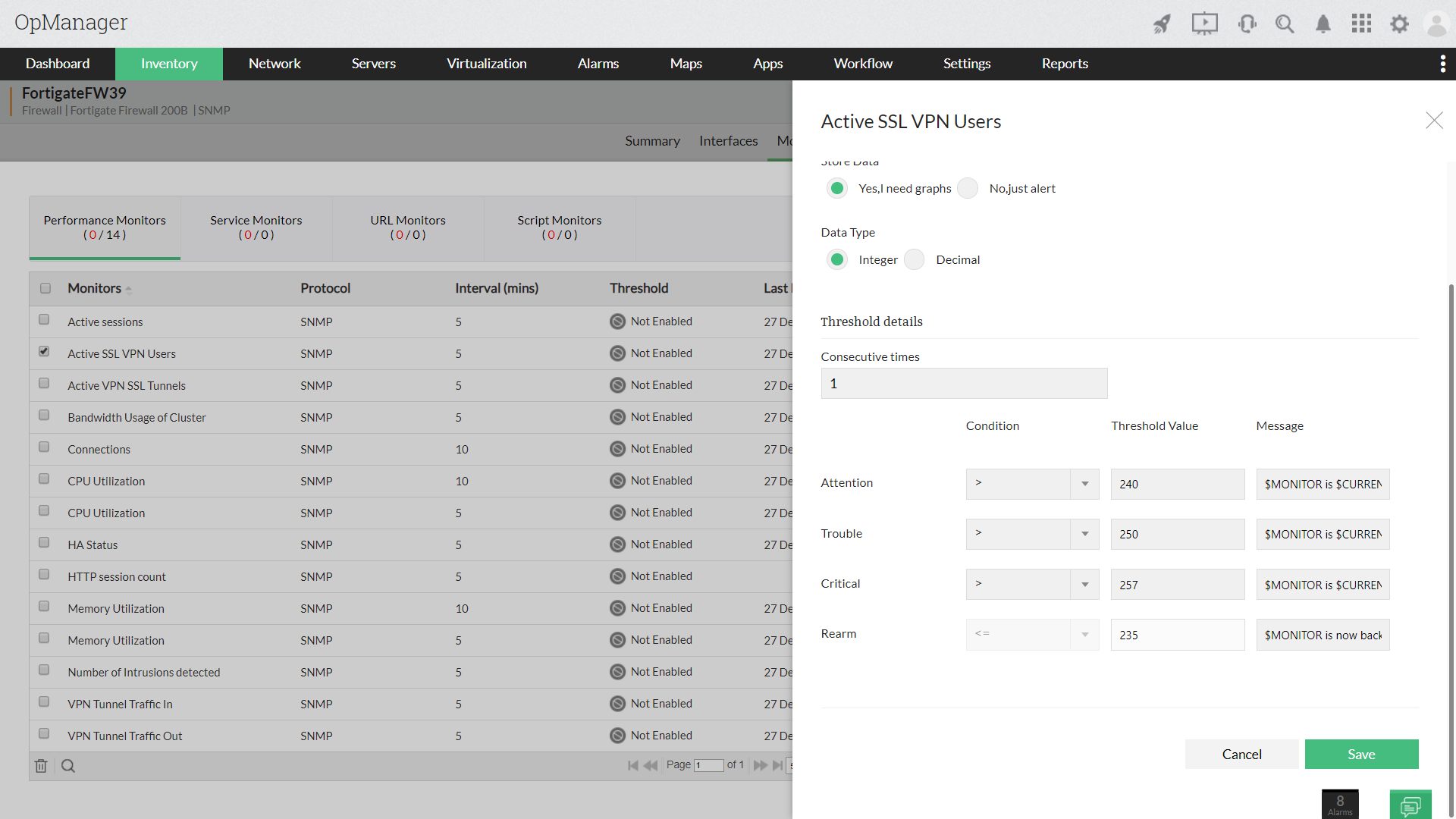The width and height of the screenshot is (1456, 819).
Task: Select the 'No, just alert' radio option
Action: pyautogui.click(x=968, y=188)
